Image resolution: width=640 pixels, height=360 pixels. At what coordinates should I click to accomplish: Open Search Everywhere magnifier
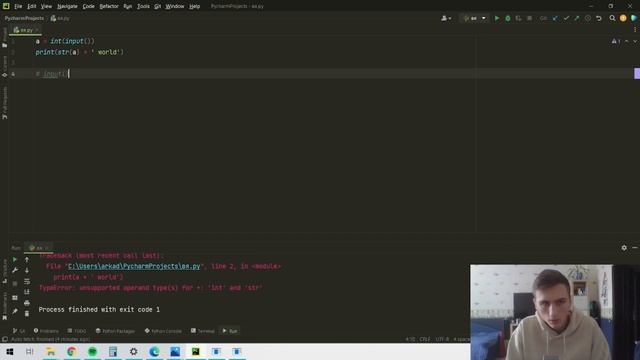click(612, 18)
